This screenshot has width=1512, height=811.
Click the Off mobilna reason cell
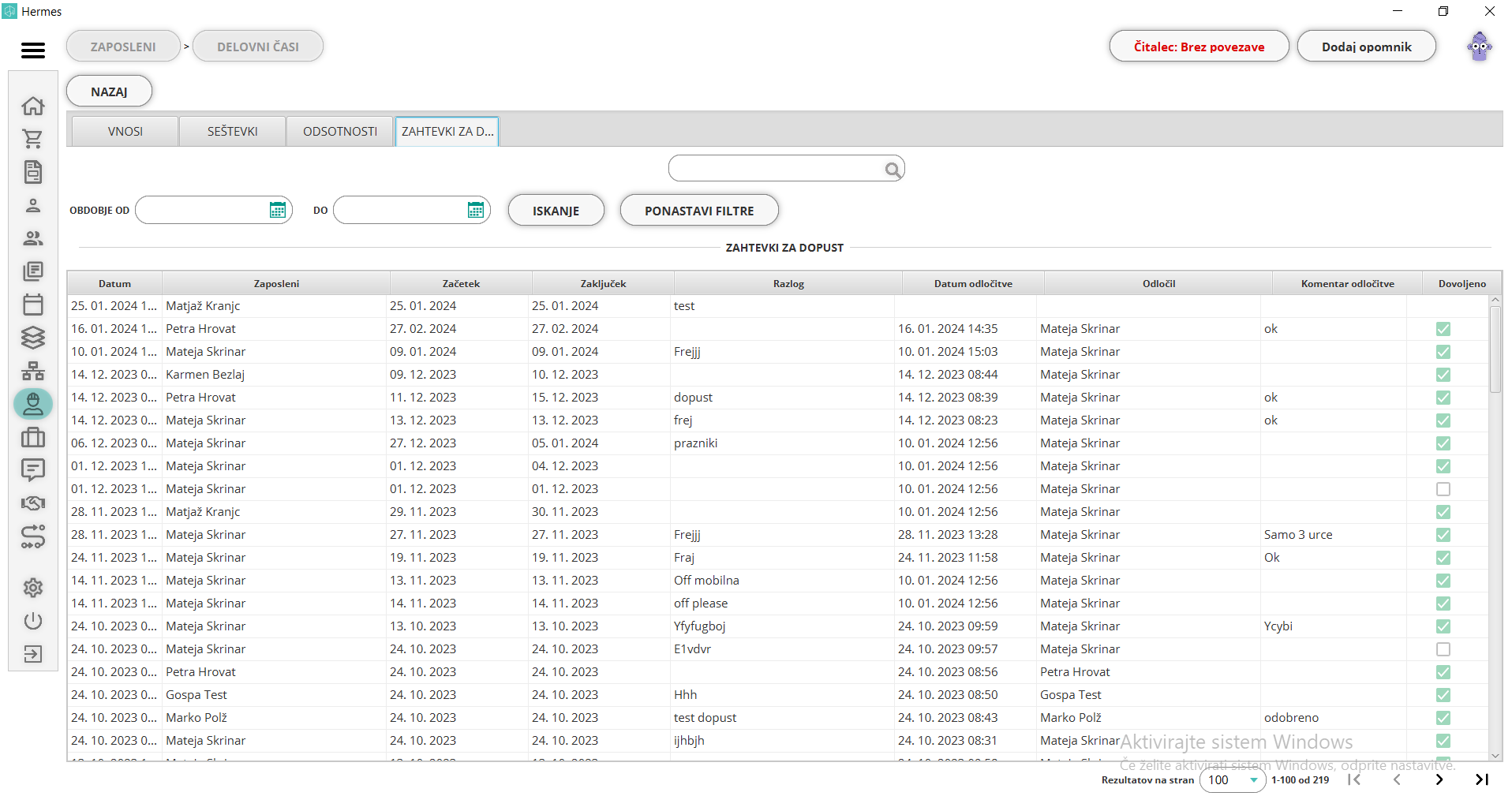click(x=783, y=581)
